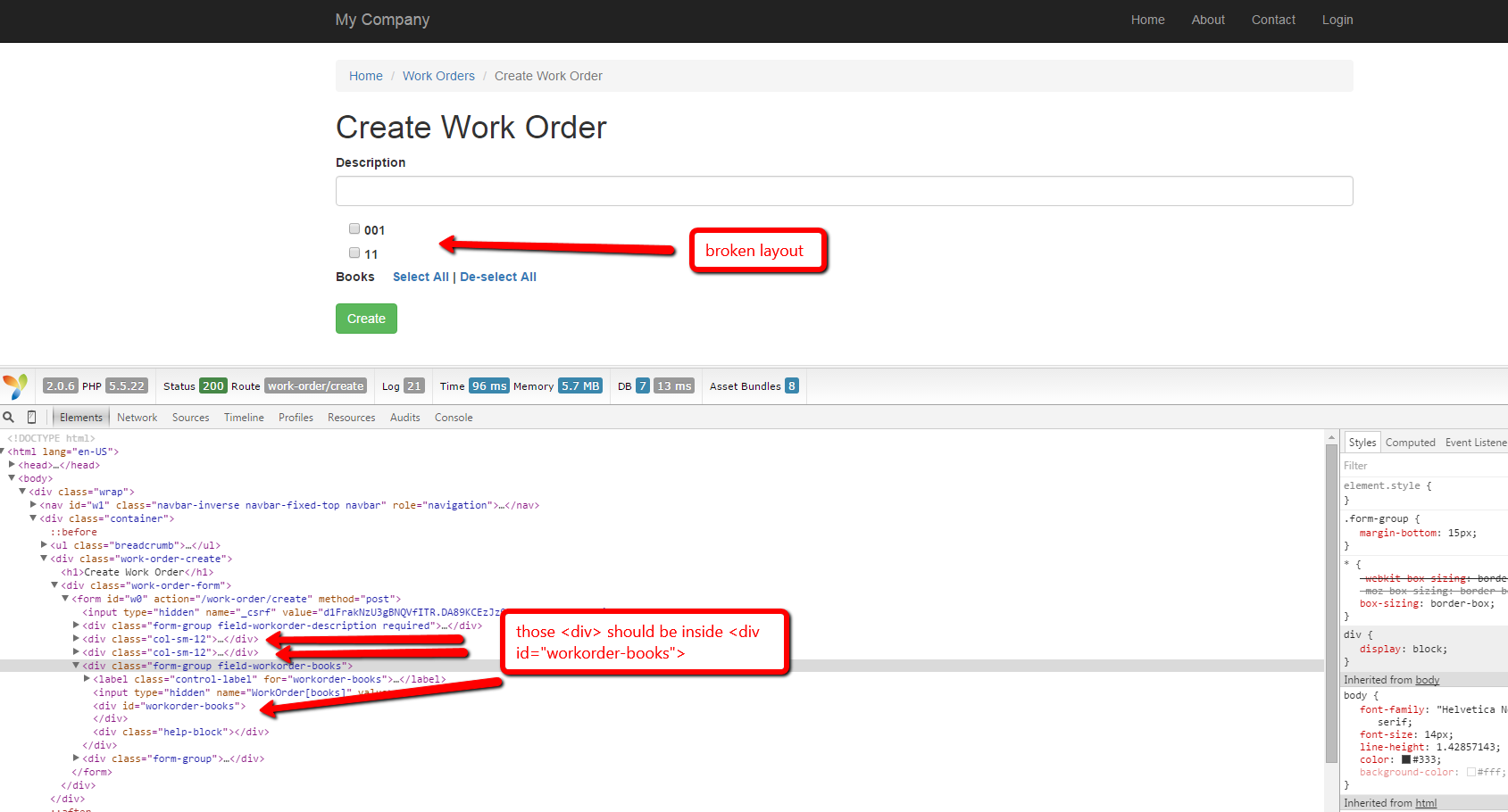Open About in the top navbar
The width and height of the screenshot is (1508, 812).
tap(1208, 20)
